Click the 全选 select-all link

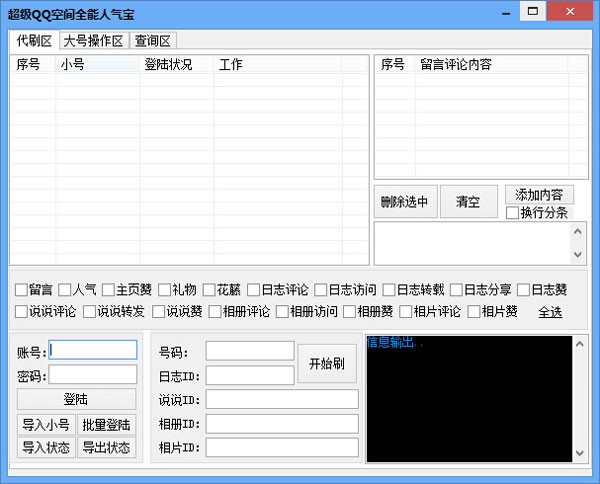coord(550,312)
